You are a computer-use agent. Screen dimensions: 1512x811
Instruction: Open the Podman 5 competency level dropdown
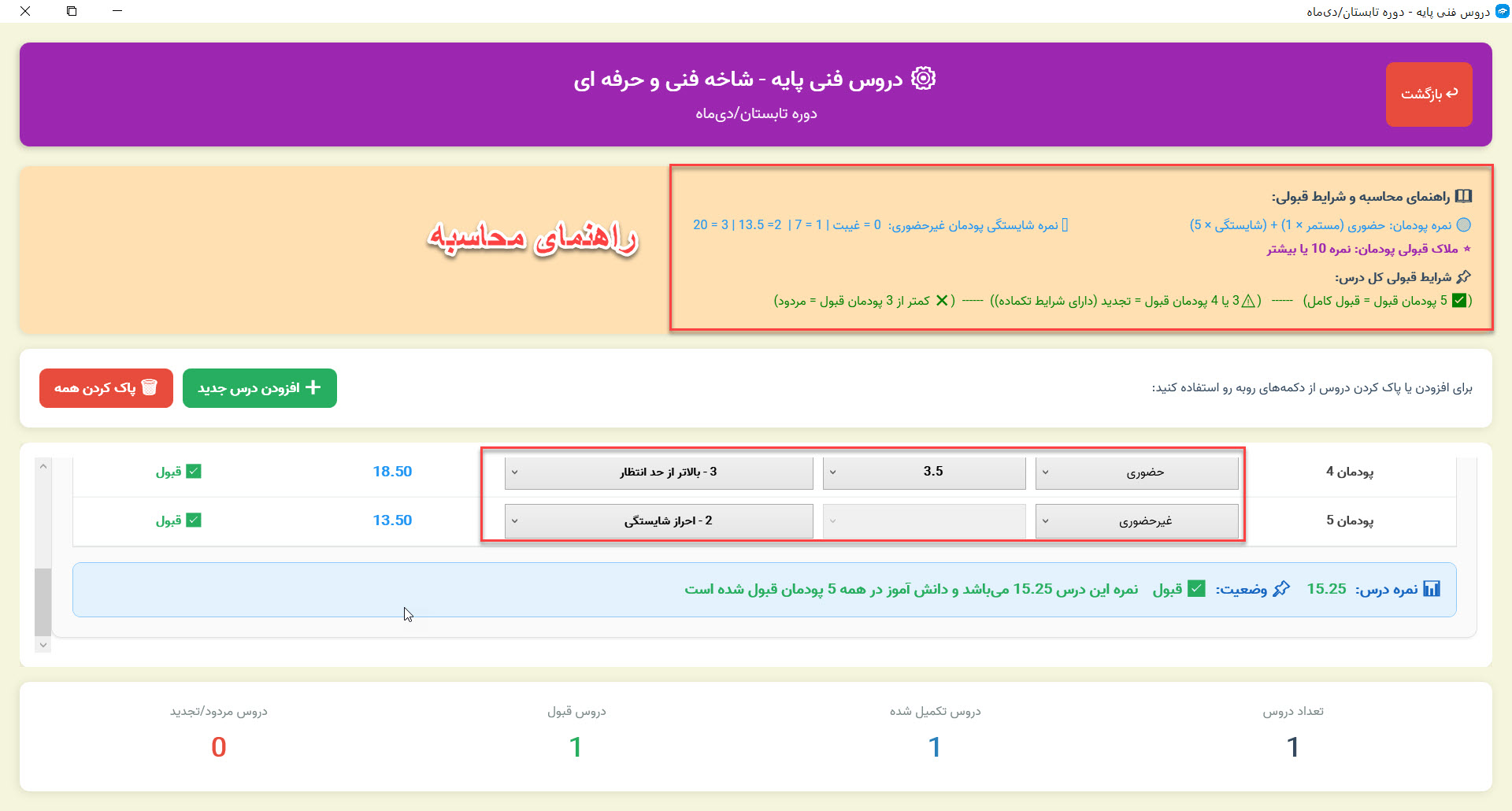point(658,521)
